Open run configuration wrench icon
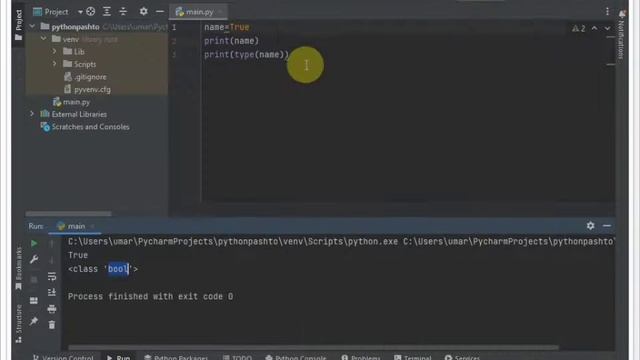The height and width of the screenshot is (360, 640). click(34, 259)
